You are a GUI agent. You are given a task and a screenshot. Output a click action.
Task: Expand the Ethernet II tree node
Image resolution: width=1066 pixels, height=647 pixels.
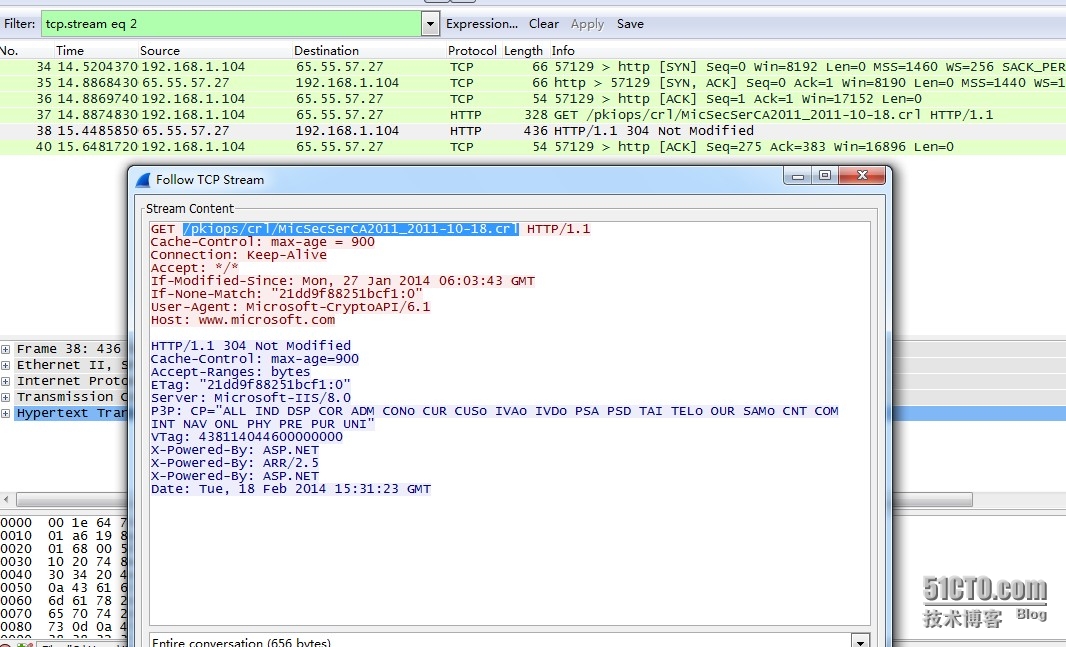tap(5, 366)
